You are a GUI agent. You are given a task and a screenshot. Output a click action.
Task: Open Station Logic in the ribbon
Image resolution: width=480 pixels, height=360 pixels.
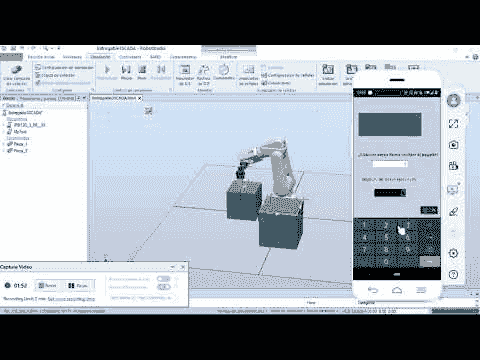coord(56,75)
